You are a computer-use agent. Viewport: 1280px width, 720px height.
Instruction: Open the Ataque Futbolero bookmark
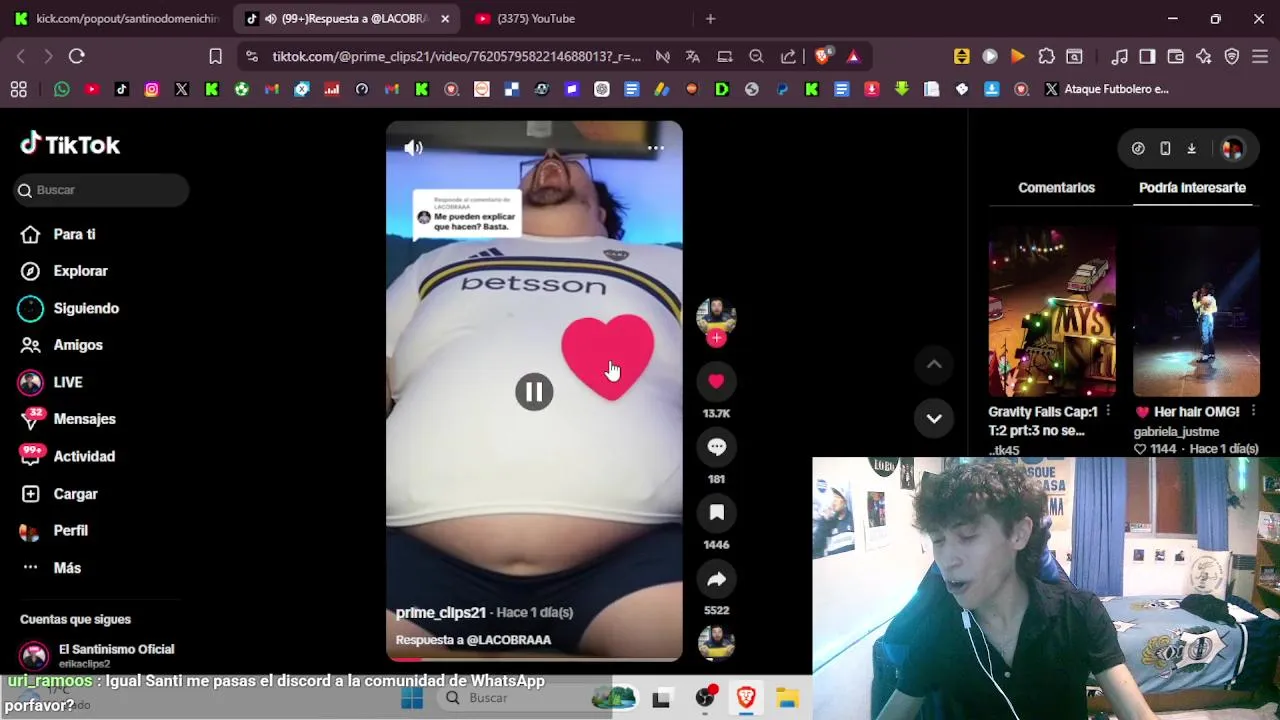coord(1106,89)
